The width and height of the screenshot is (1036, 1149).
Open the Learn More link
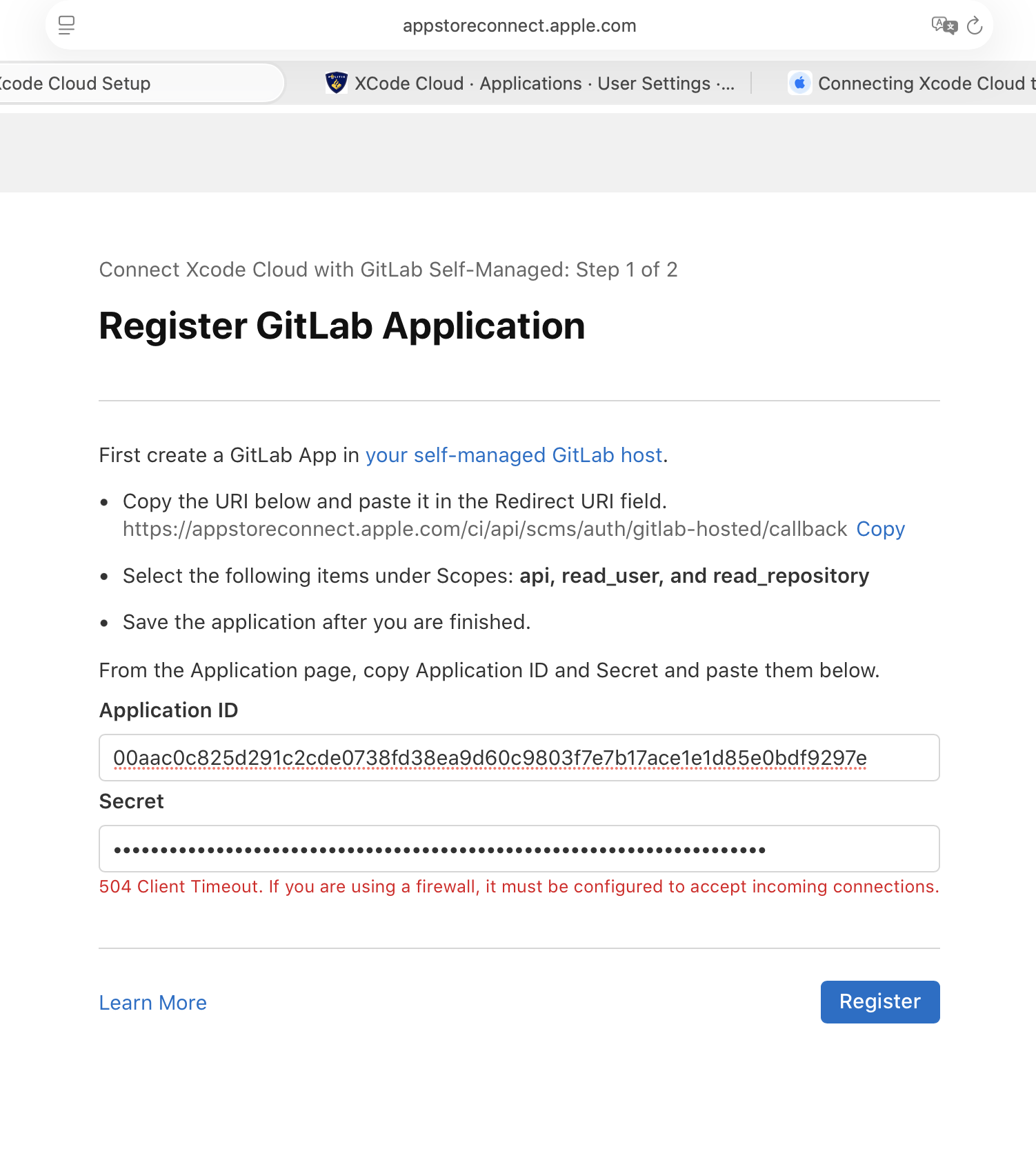pyautogui.click(x=152, y=1003)
